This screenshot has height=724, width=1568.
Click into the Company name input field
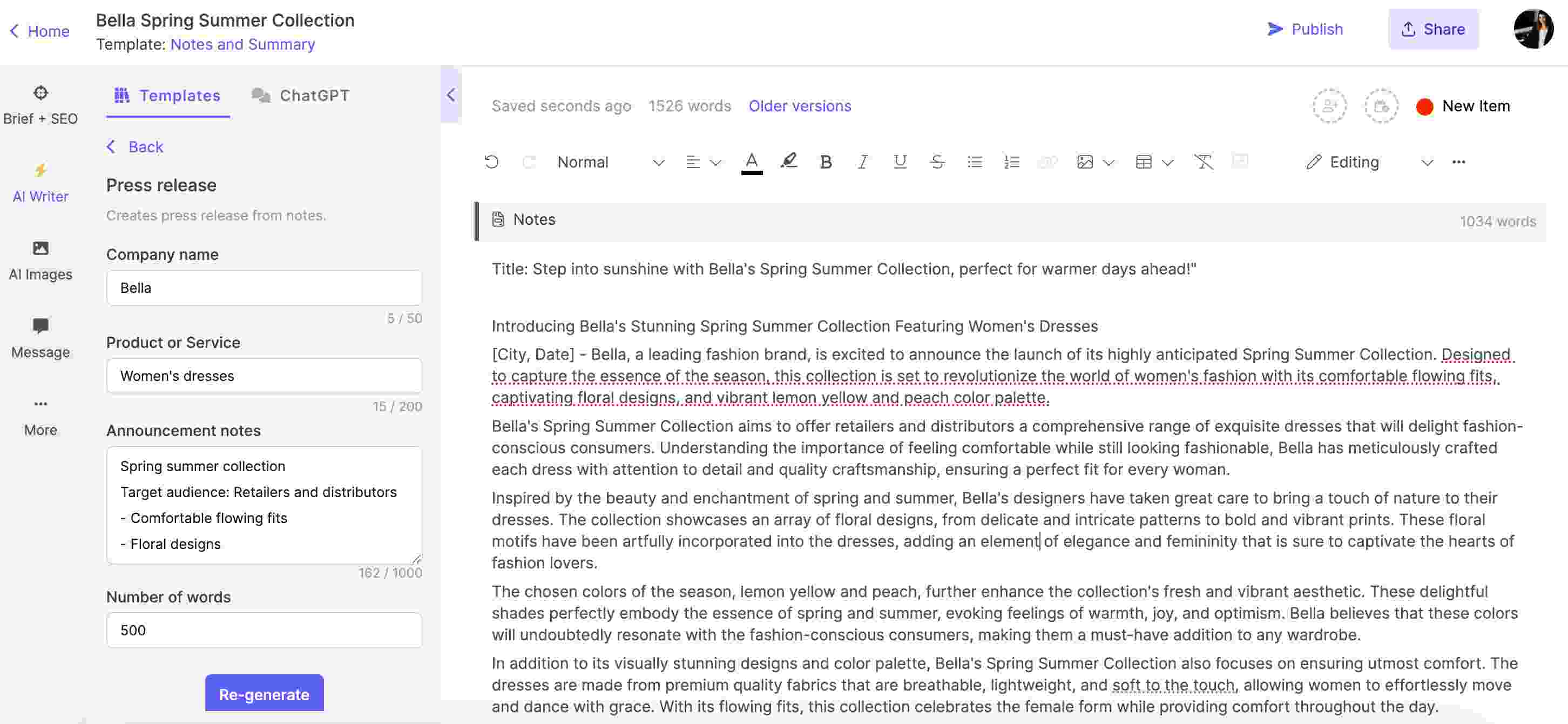coord(264,287)
